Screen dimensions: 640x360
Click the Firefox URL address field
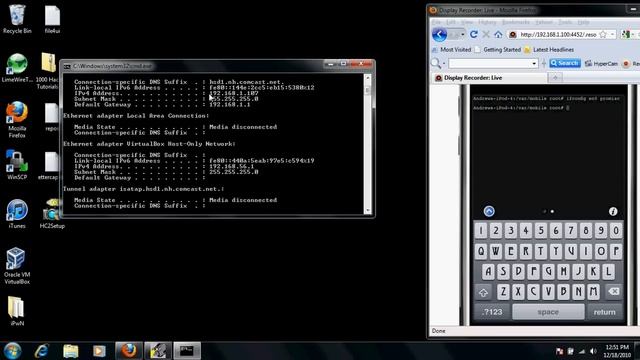click(558, 35)
